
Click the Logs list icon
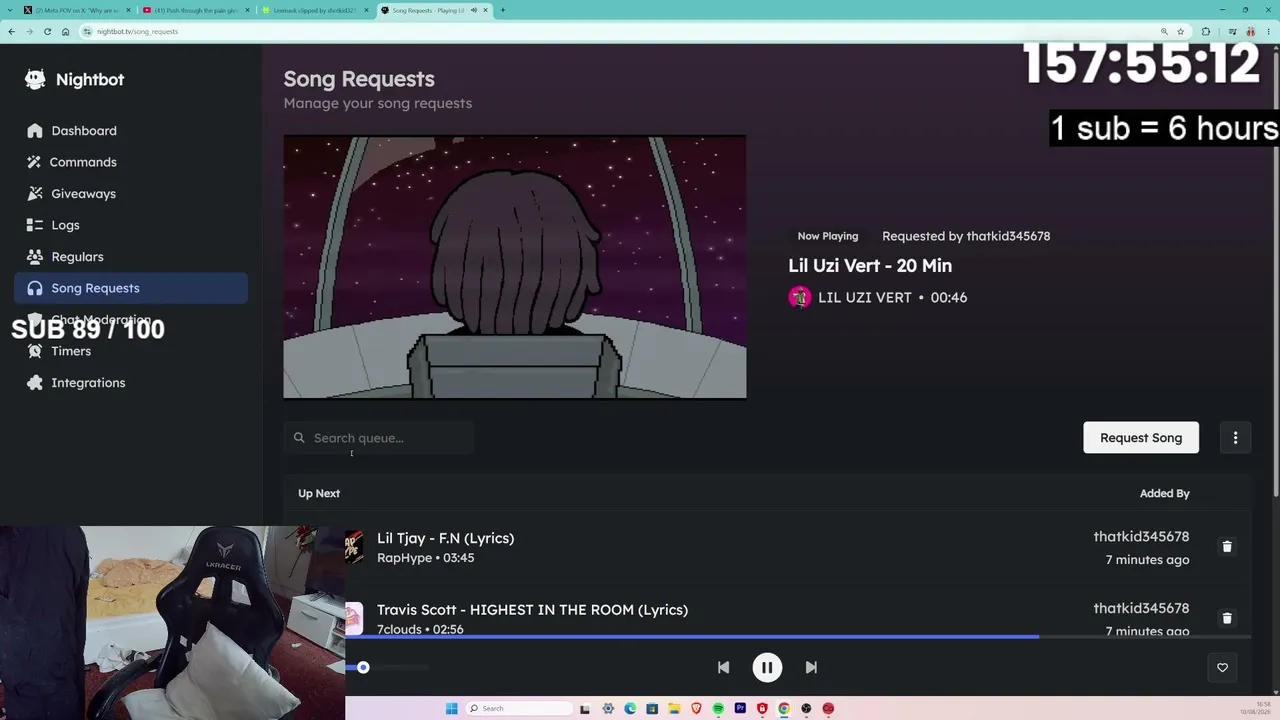[35, 225]
